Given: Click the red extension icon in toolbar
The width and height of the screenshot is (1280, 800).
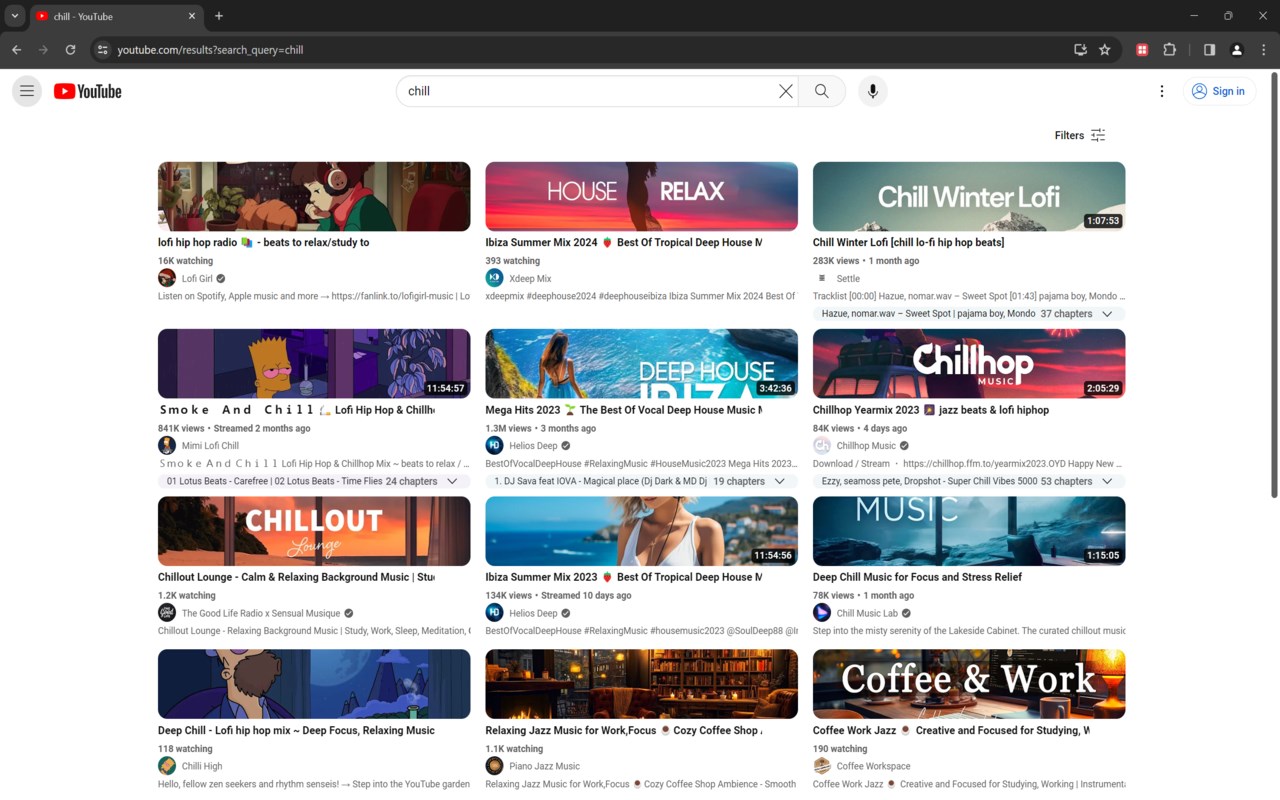Looking at the screenshot, I should [x=1142, y=50].
